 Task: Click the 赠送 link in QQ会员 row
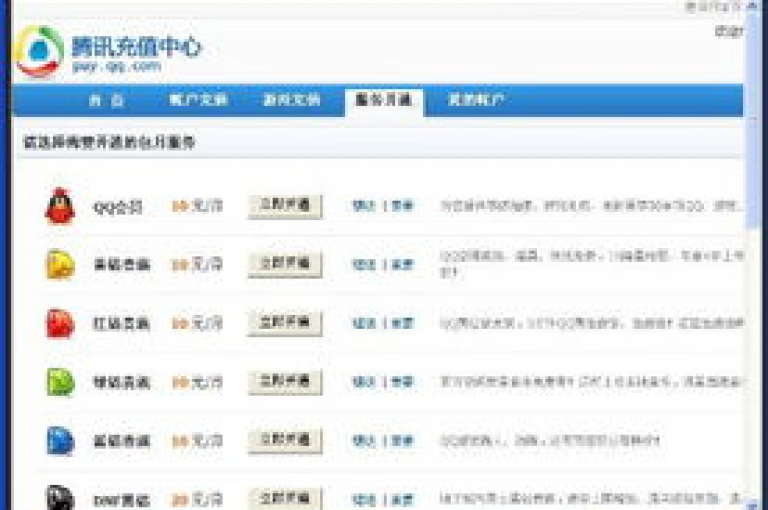[364, 206]
